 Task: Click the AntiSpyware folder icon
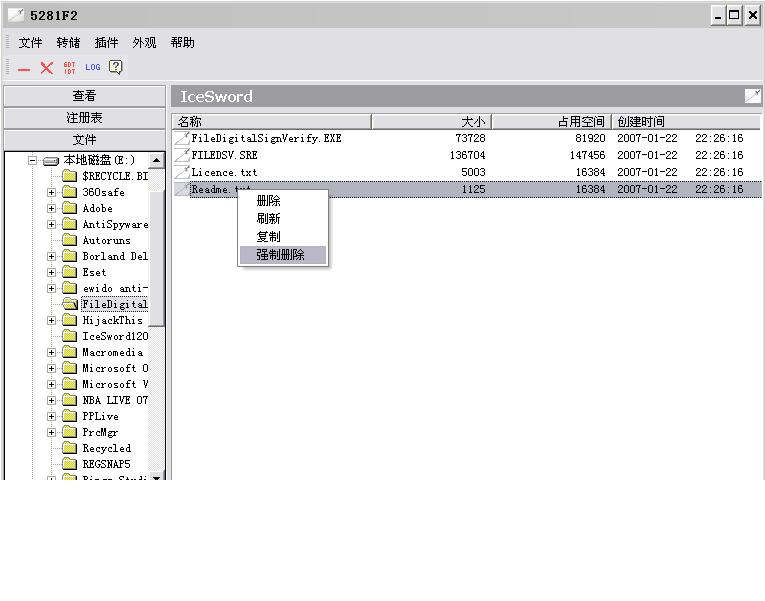[70, 224]
